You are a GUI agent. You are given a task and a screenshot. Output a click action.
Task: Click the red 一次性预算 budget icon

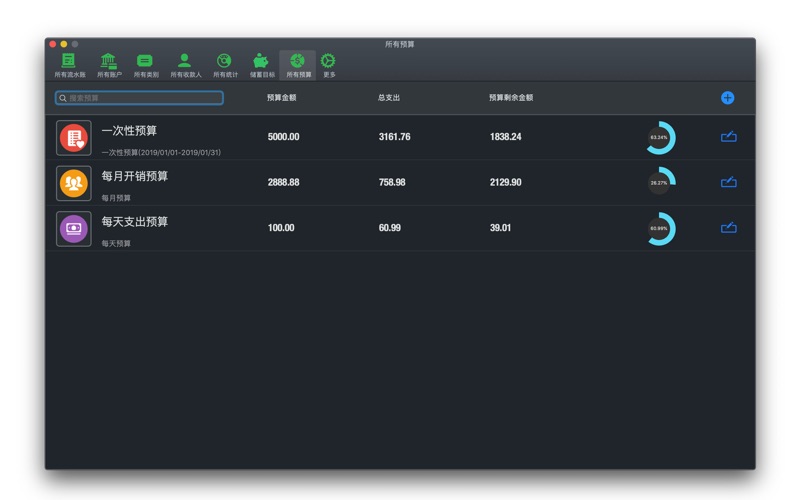click(x=74, y=138)
